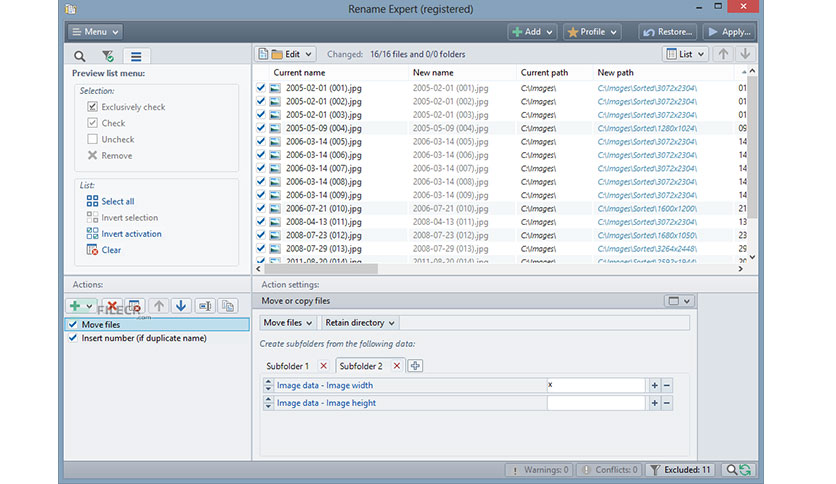This screenshot has height=484, width=836.
Task: Toggle the Check checkbox under Selection
Action: (92, 123)
